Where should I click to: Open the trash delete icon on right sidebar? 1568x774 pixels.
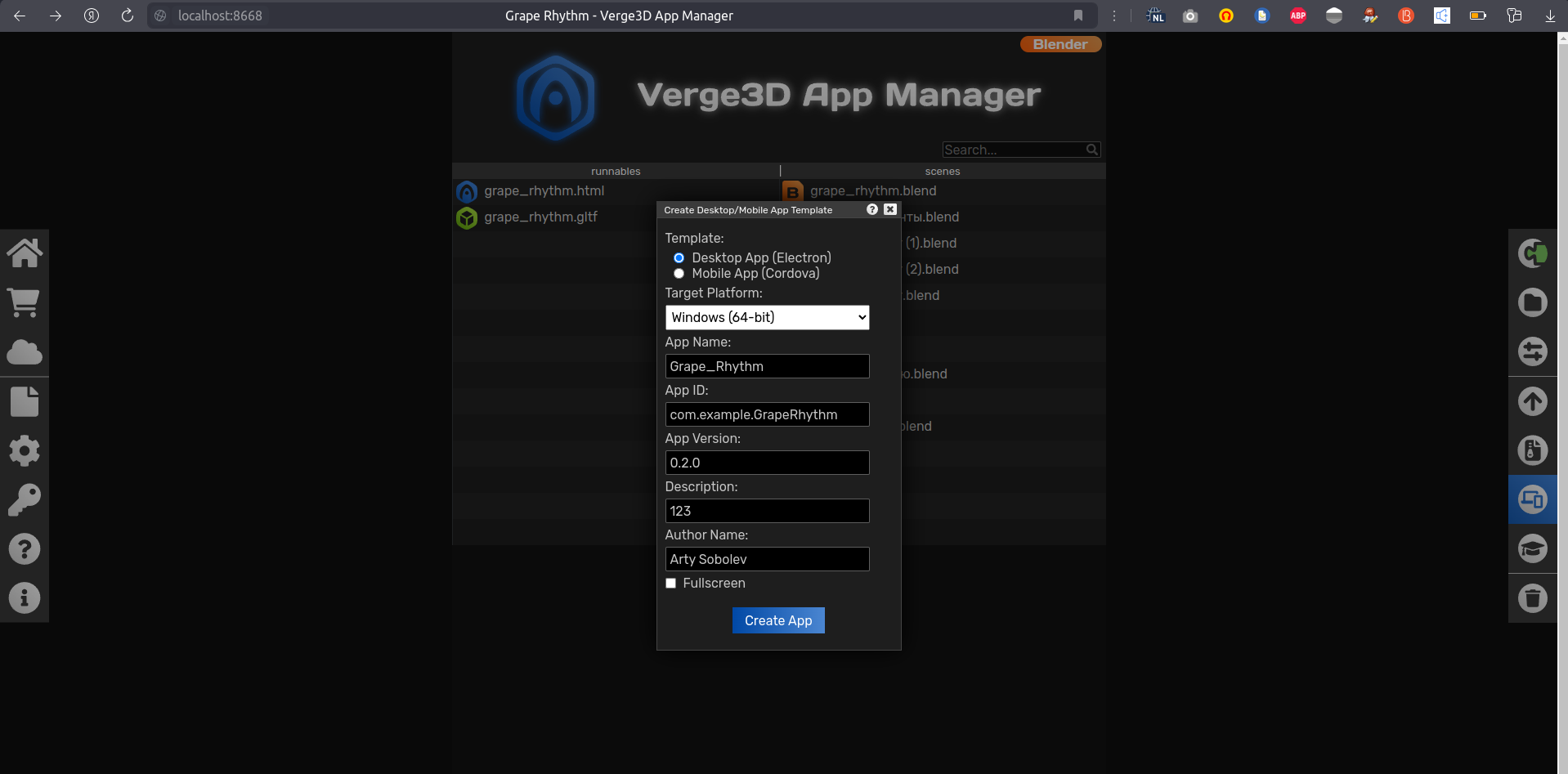[1532, 598]
